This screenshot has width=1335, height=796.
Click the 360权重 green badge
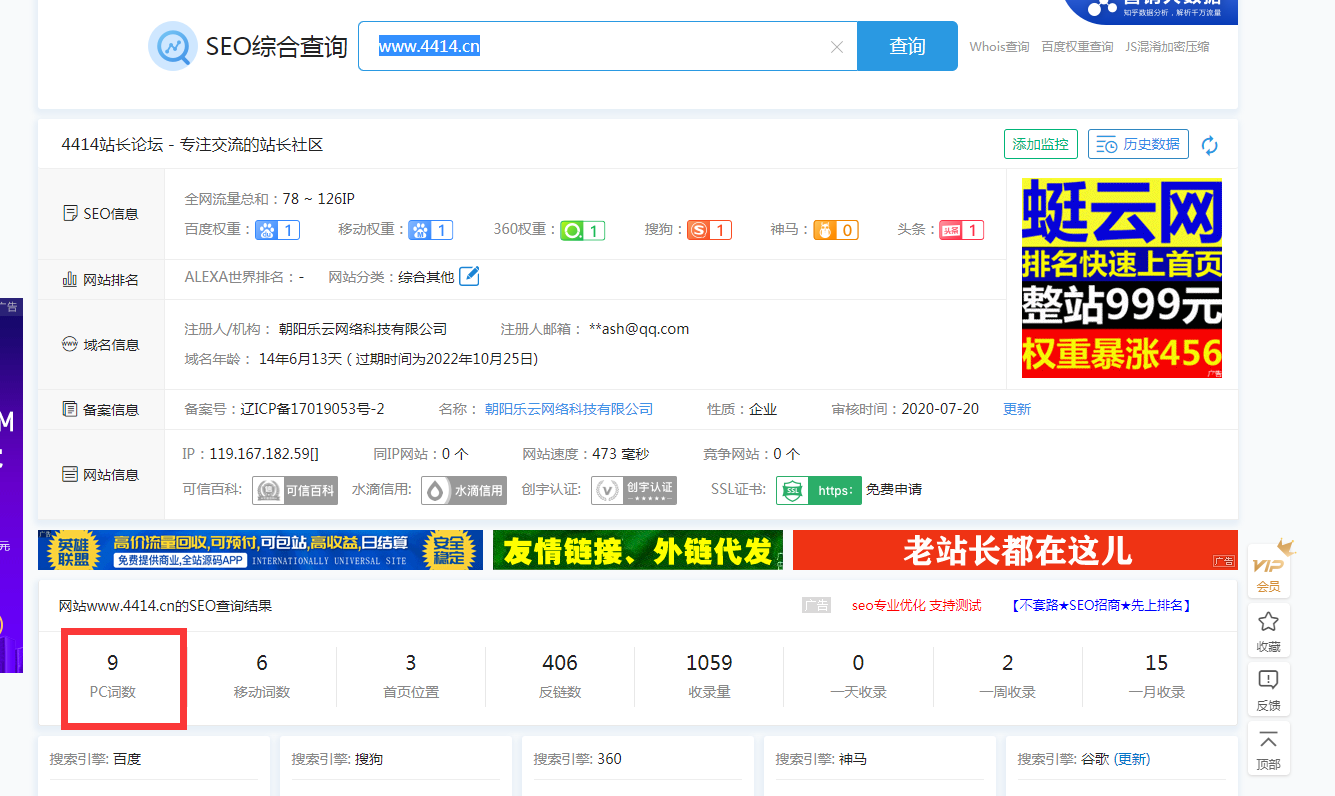coord(582,230)
